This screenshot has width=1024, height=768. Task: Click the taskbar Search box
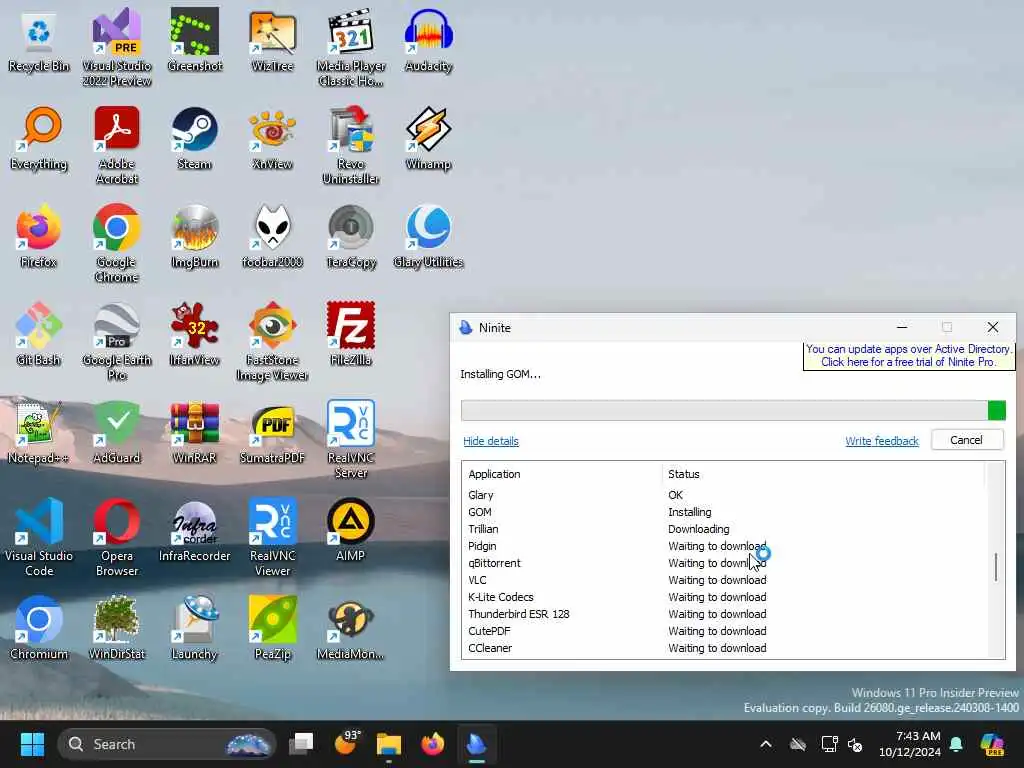(x=167, y=744)
